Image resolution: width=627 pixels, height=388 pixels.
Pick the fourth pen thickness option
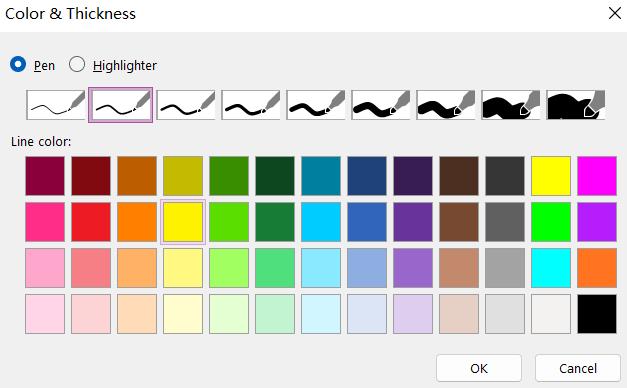(x=251, y=105)
